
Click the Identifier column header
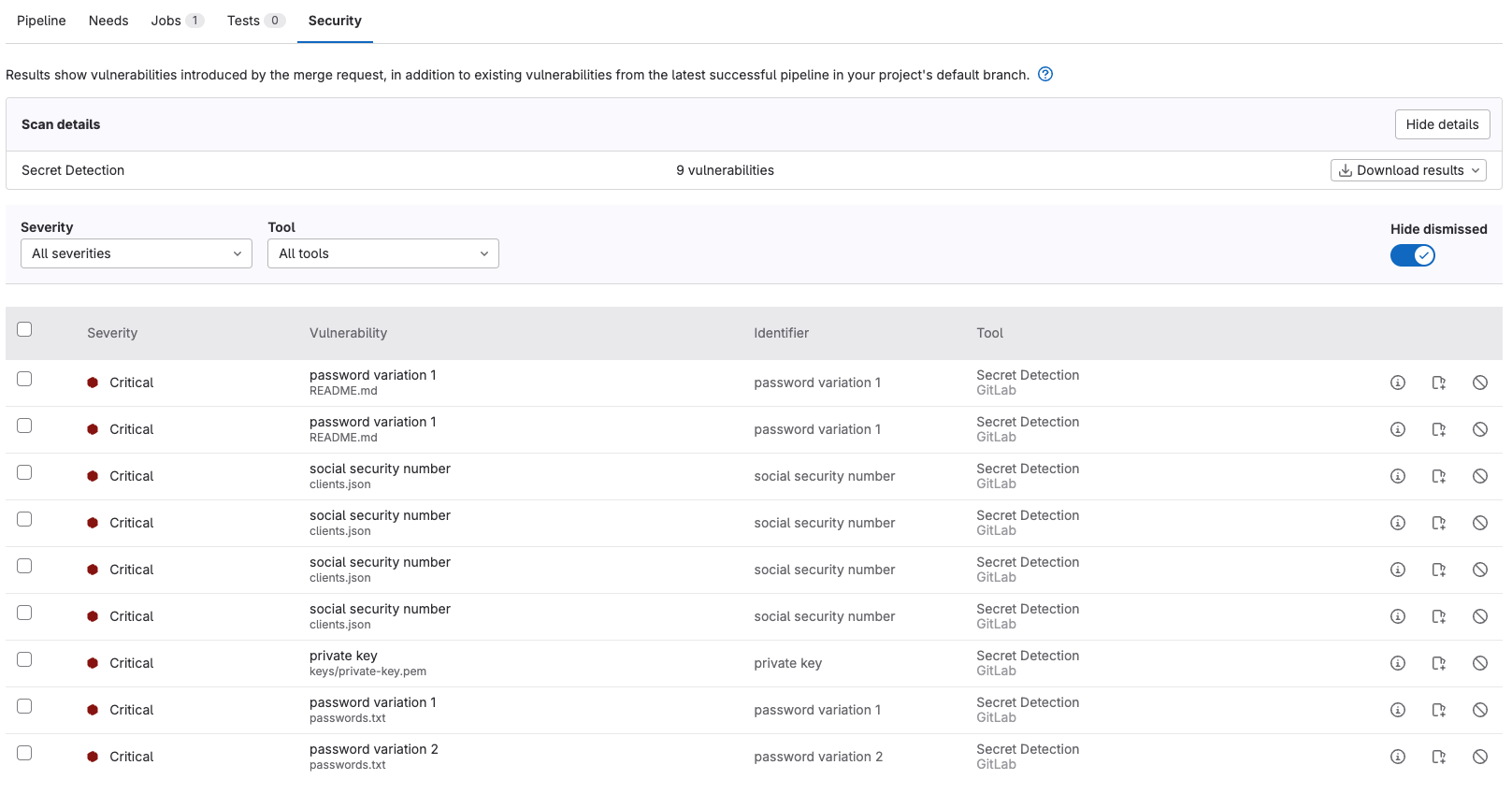point(782,333)
